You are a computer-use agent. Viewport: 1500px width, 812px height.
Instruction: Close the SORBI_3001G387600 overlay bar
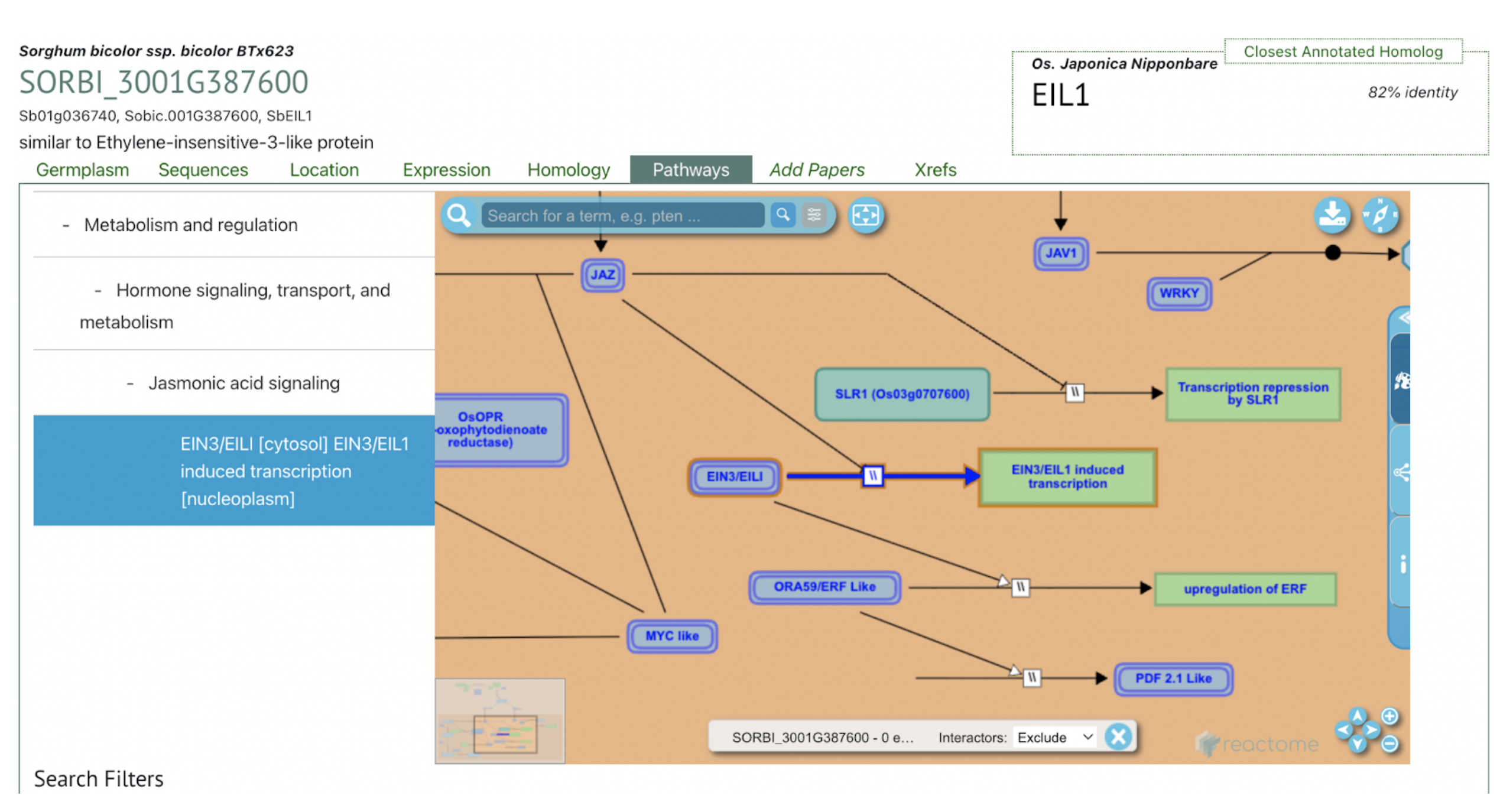(x=1118, y=737)
